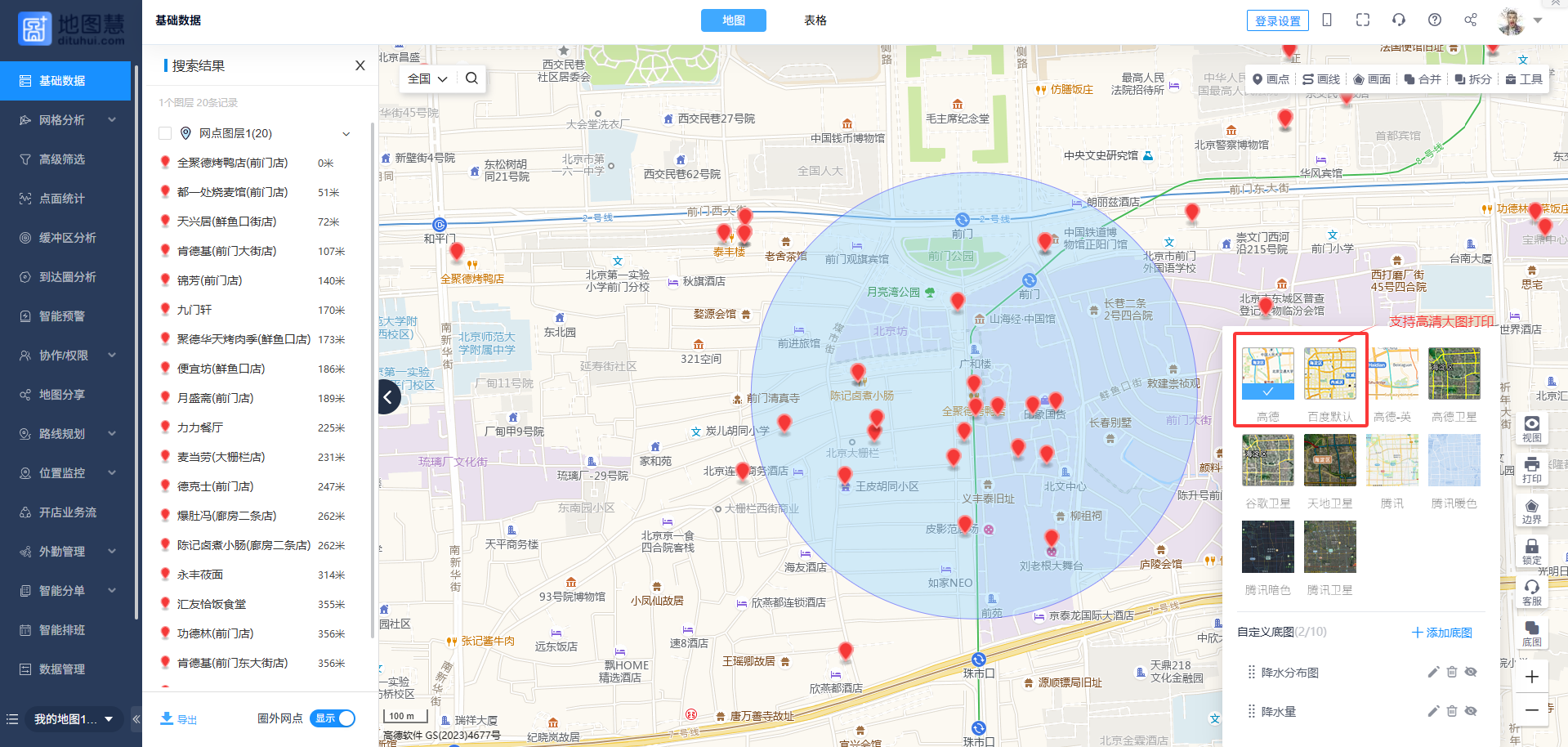
Task: Check the 网点图层1 layer checkbox
Action: click(165, 133)
